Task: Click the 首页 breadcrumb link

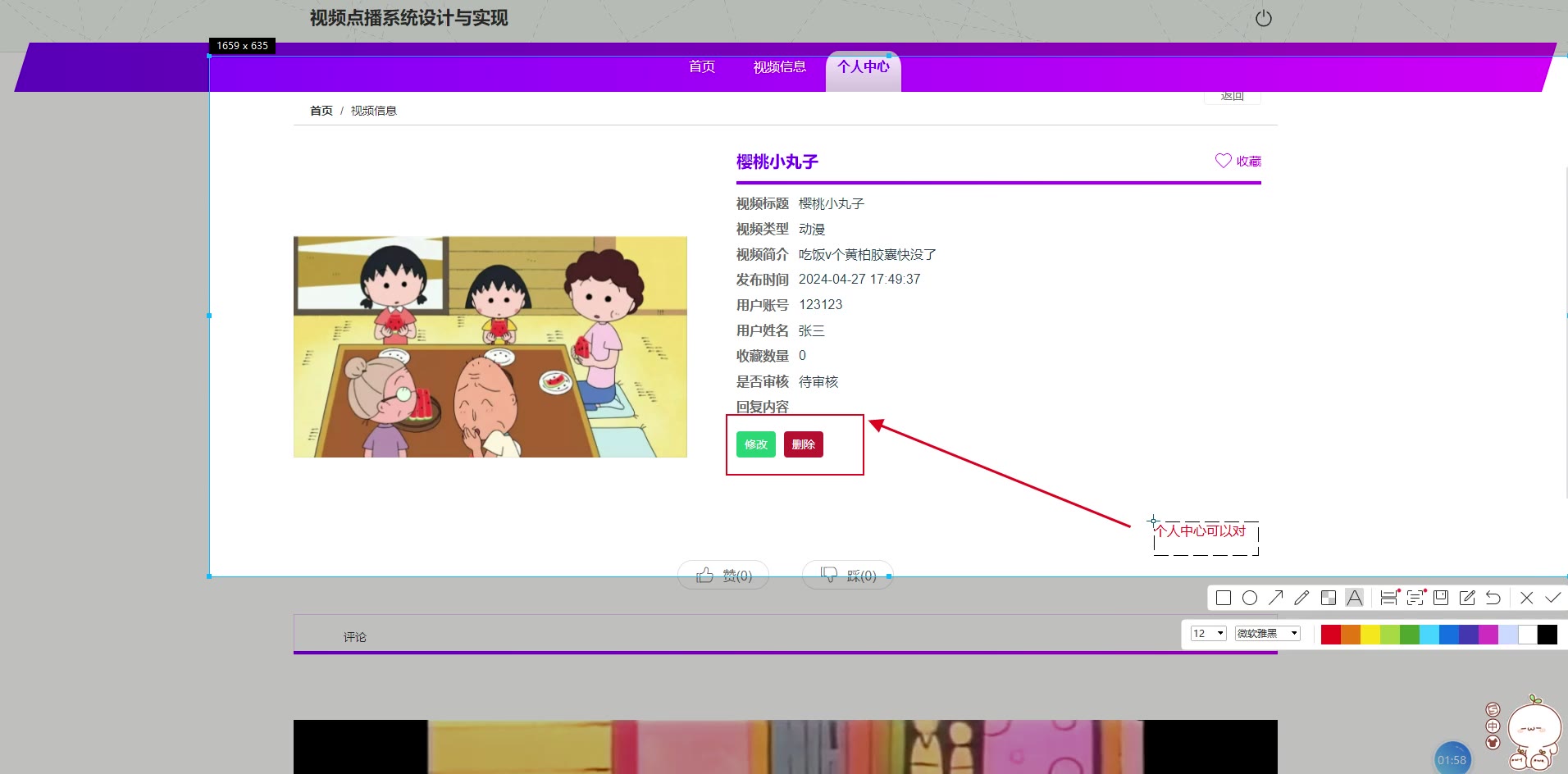Action: pyautogui.click(x=321, y=111)
